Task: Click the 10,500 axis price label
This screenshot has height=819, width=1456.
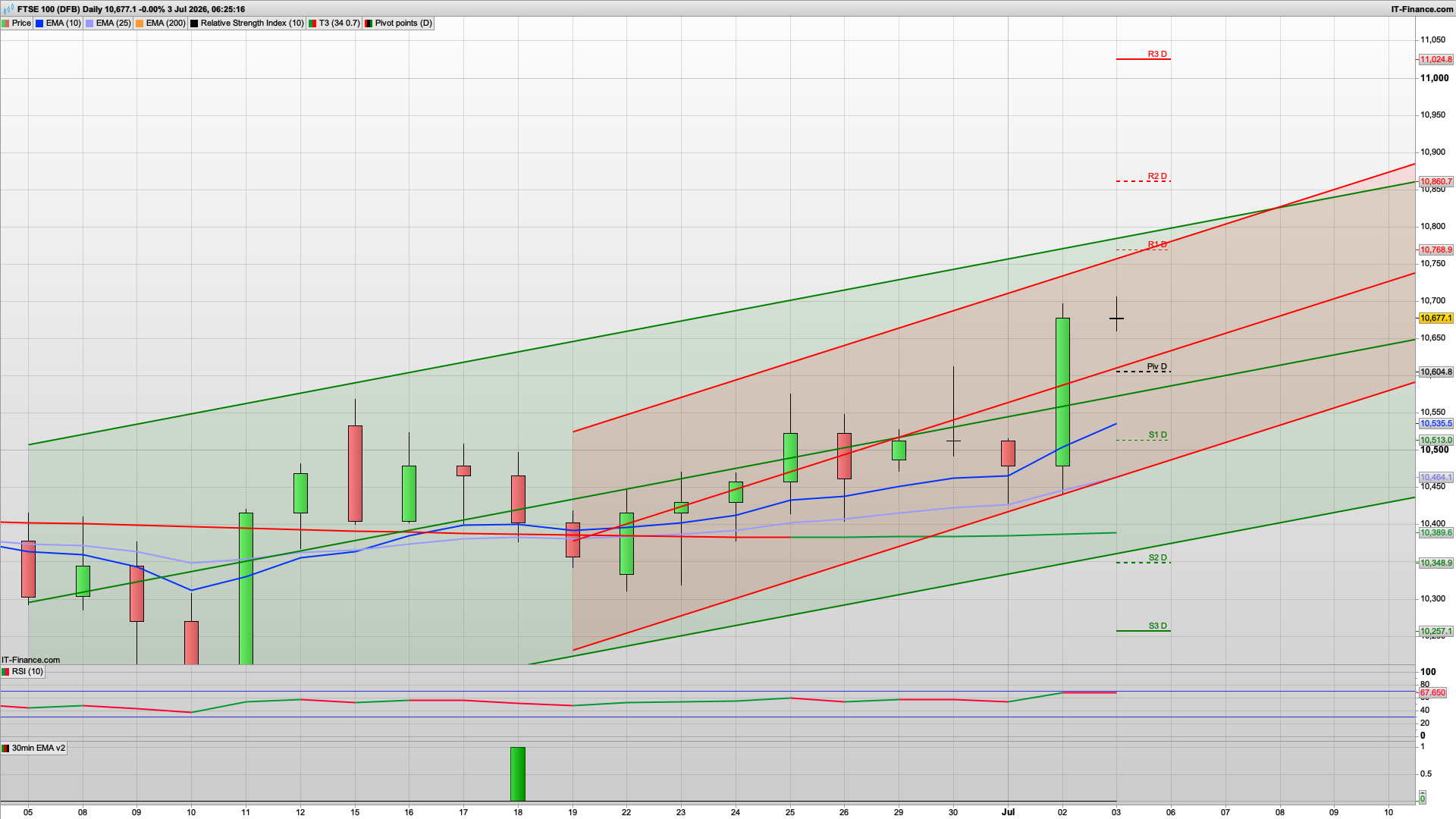Action: [x=1434, y=450]
